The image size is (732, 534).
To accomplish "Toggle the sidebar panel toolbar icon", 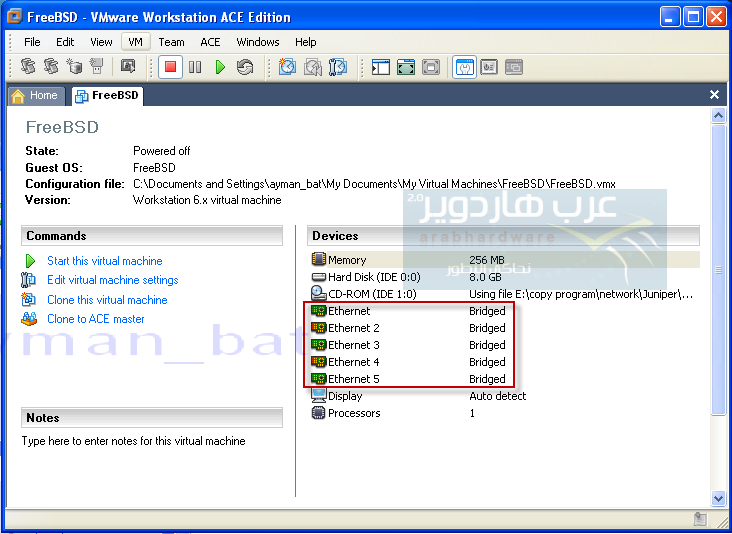I will coord(380,67).
